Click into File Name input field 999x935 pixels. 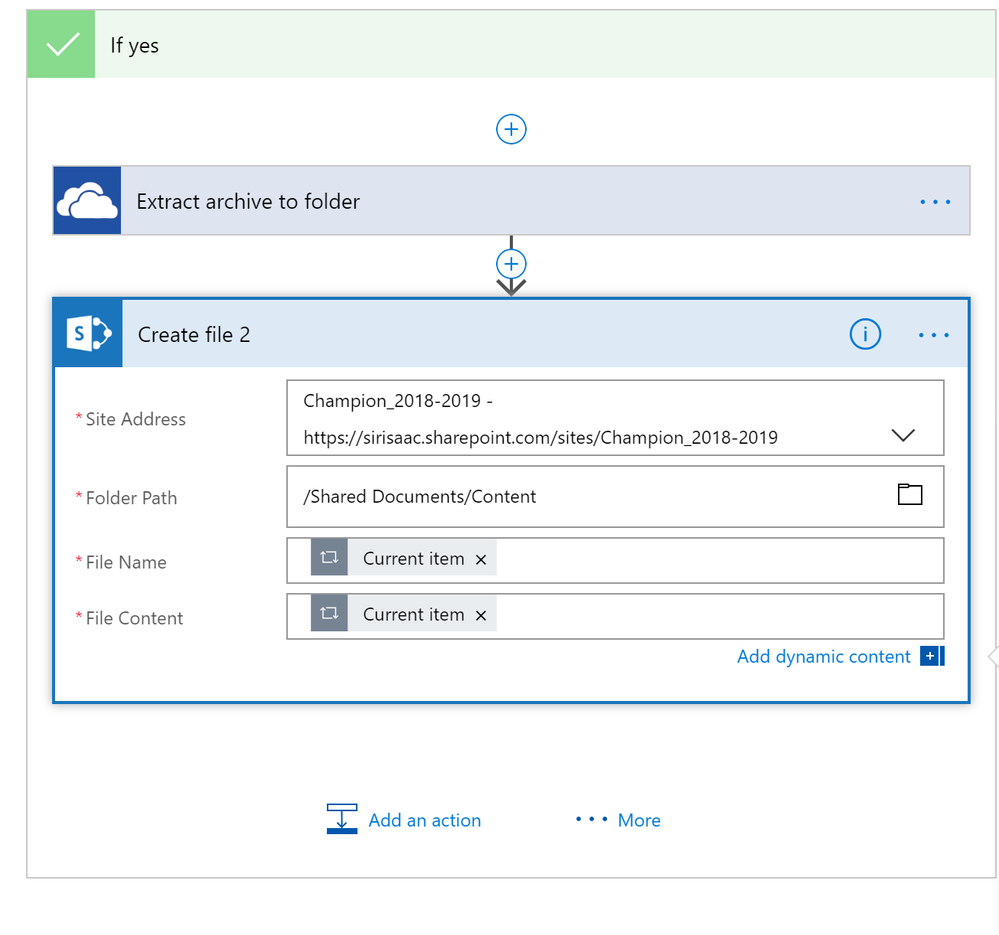click(x=615, y=560)
